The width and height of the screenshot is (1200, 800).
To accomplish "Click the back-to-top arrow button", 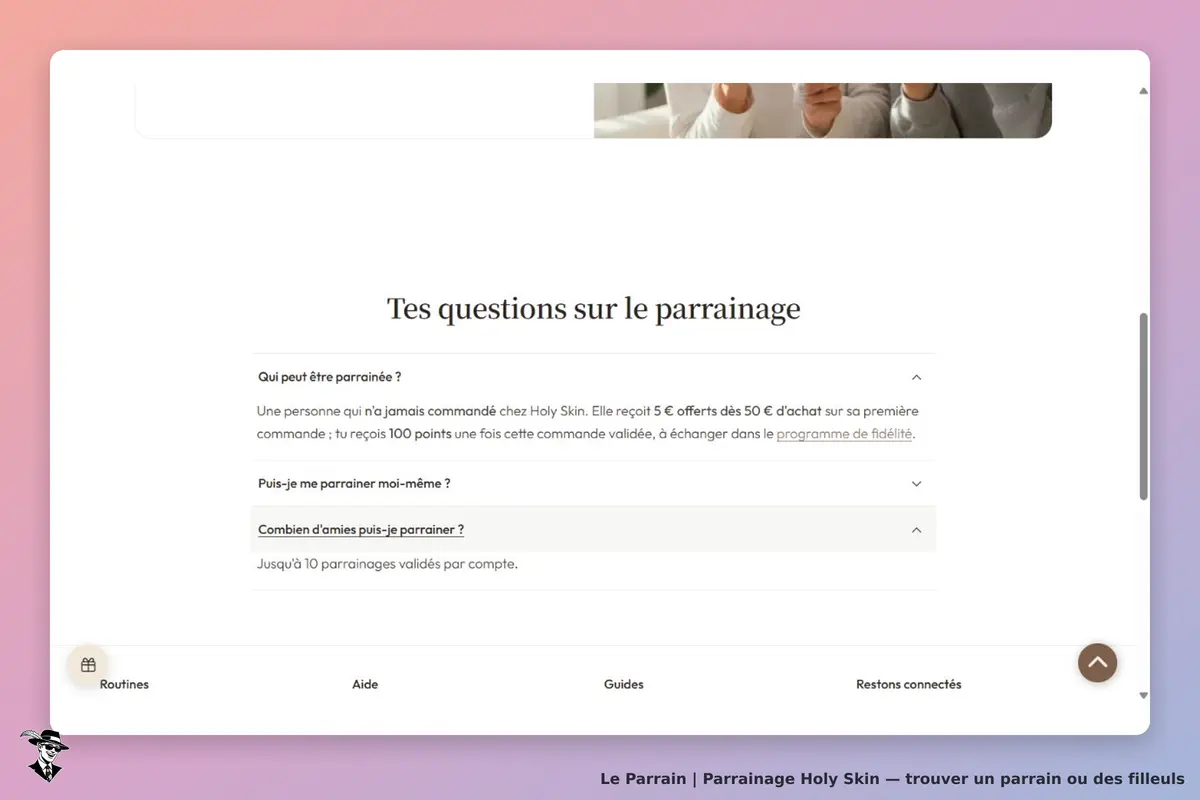I will [1097, 662].
